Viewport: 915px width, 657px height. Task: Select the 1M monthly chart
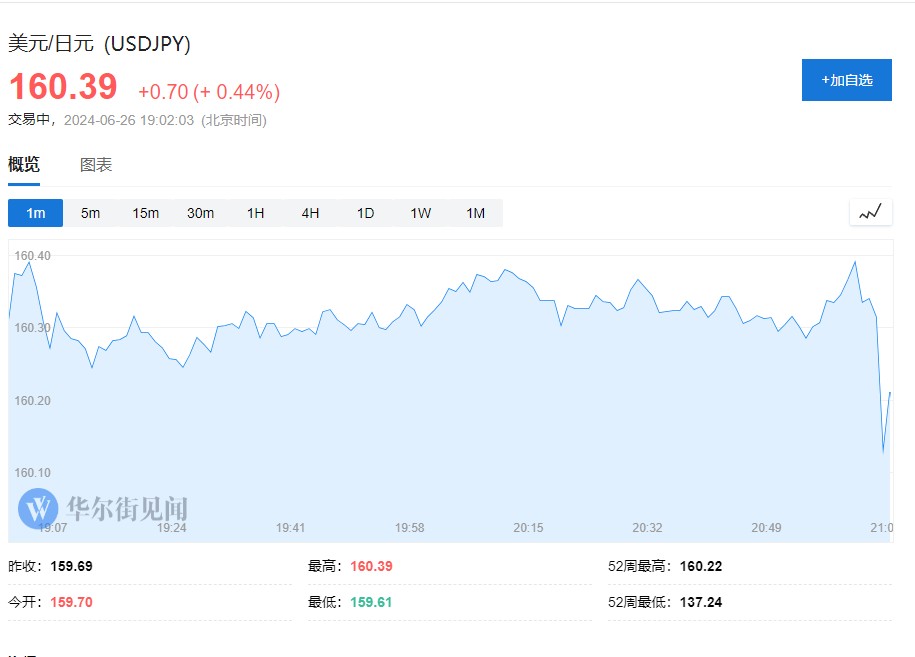pyautogui.click(x=475, y=213)
